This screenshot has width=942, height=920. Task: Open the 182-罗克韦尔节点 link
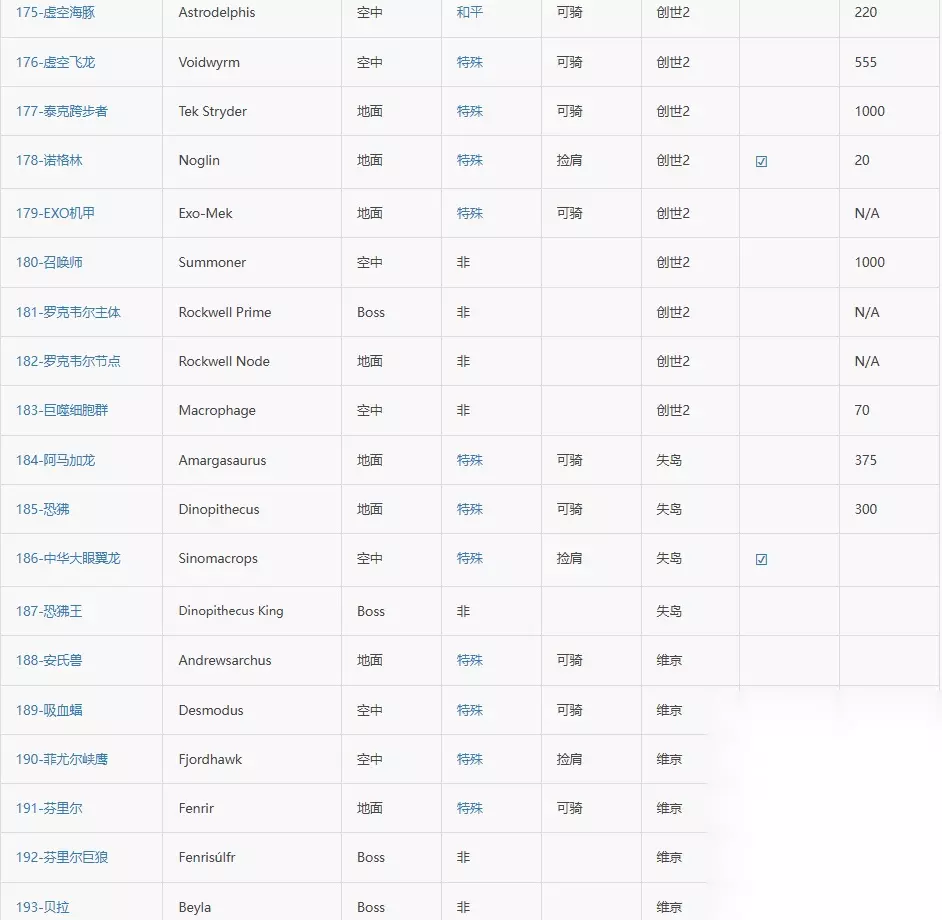pos(68,361)
